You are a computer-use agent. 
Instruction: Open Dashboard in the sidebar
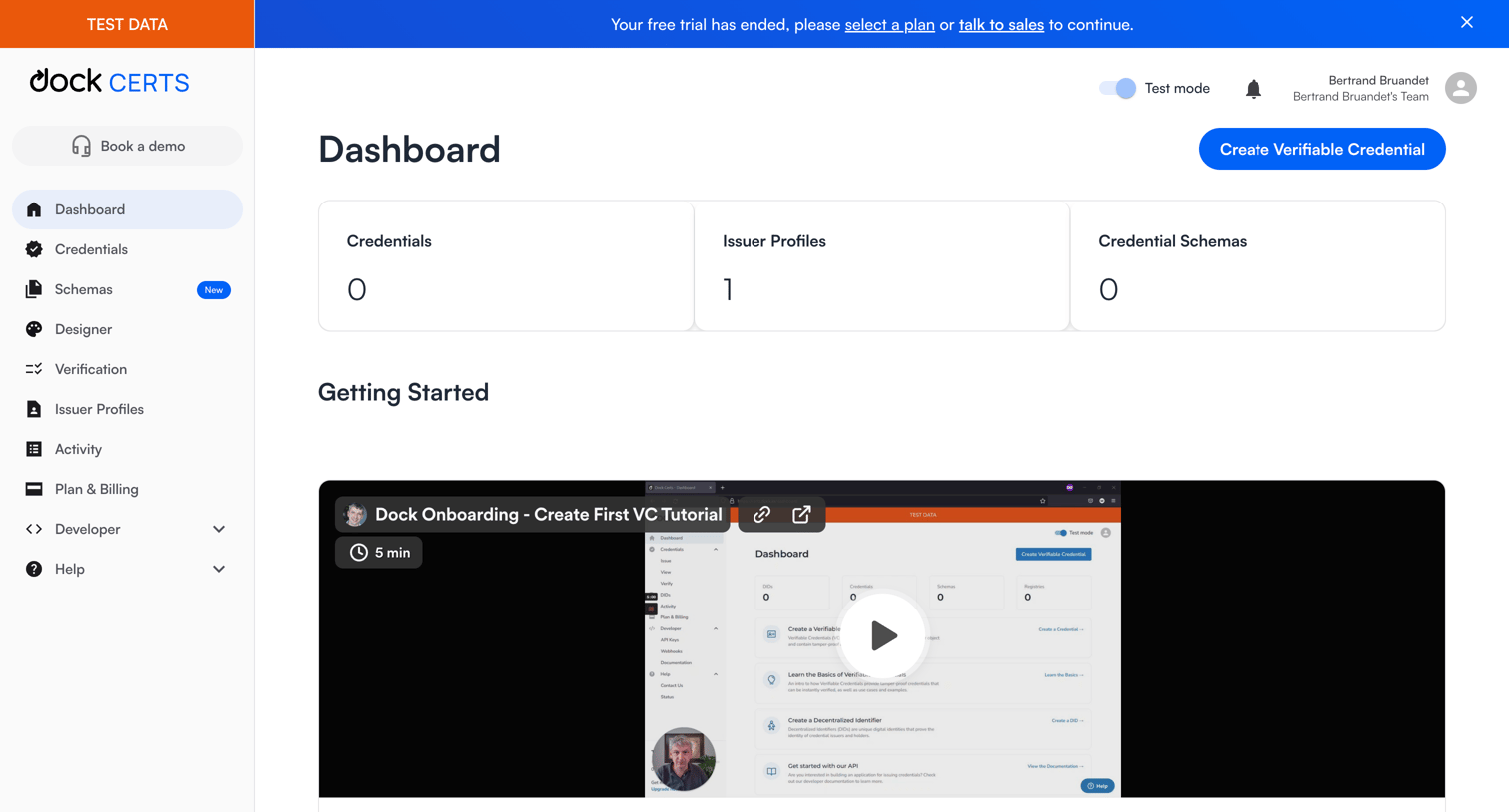[x=127, y=209]
